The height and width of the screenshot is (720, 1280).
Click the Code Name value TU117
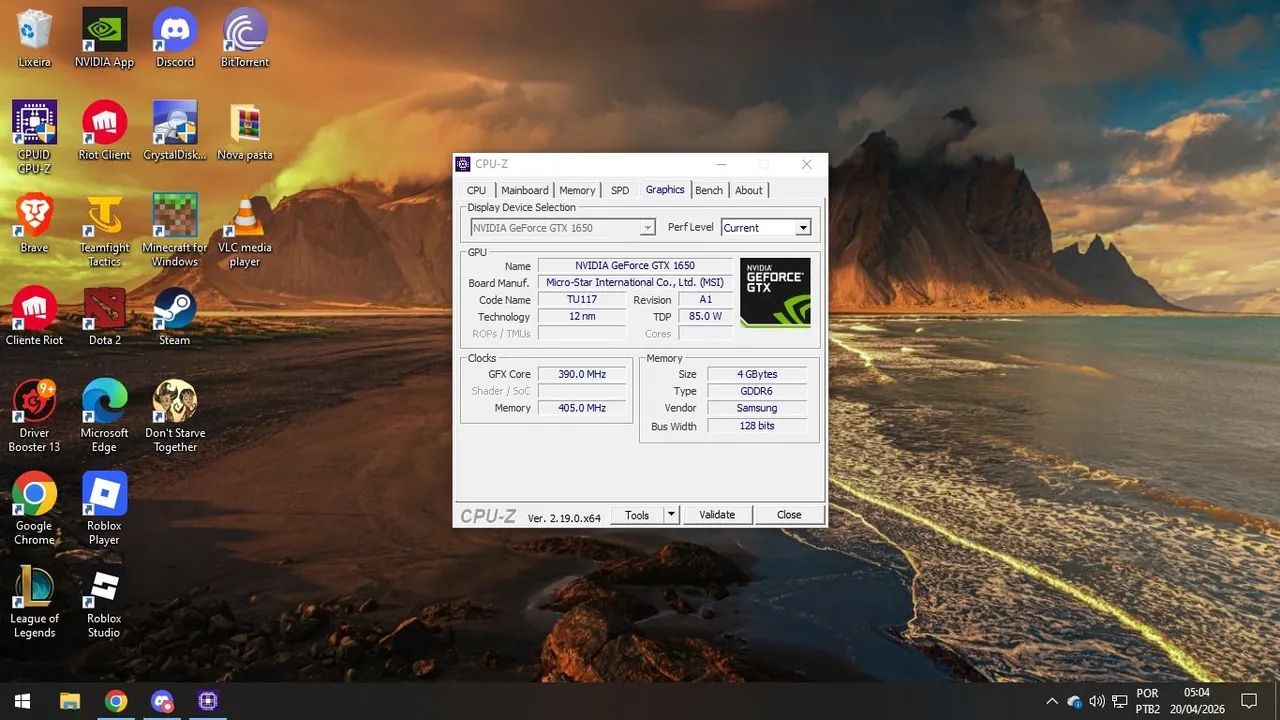[x=582, y=300]
